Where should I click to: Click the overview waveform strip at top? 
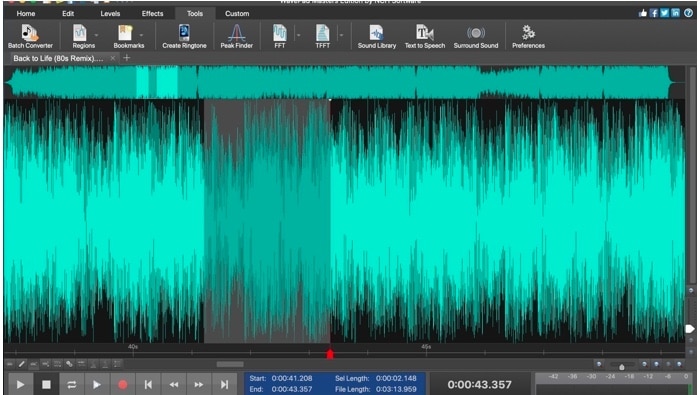[344, 82]
